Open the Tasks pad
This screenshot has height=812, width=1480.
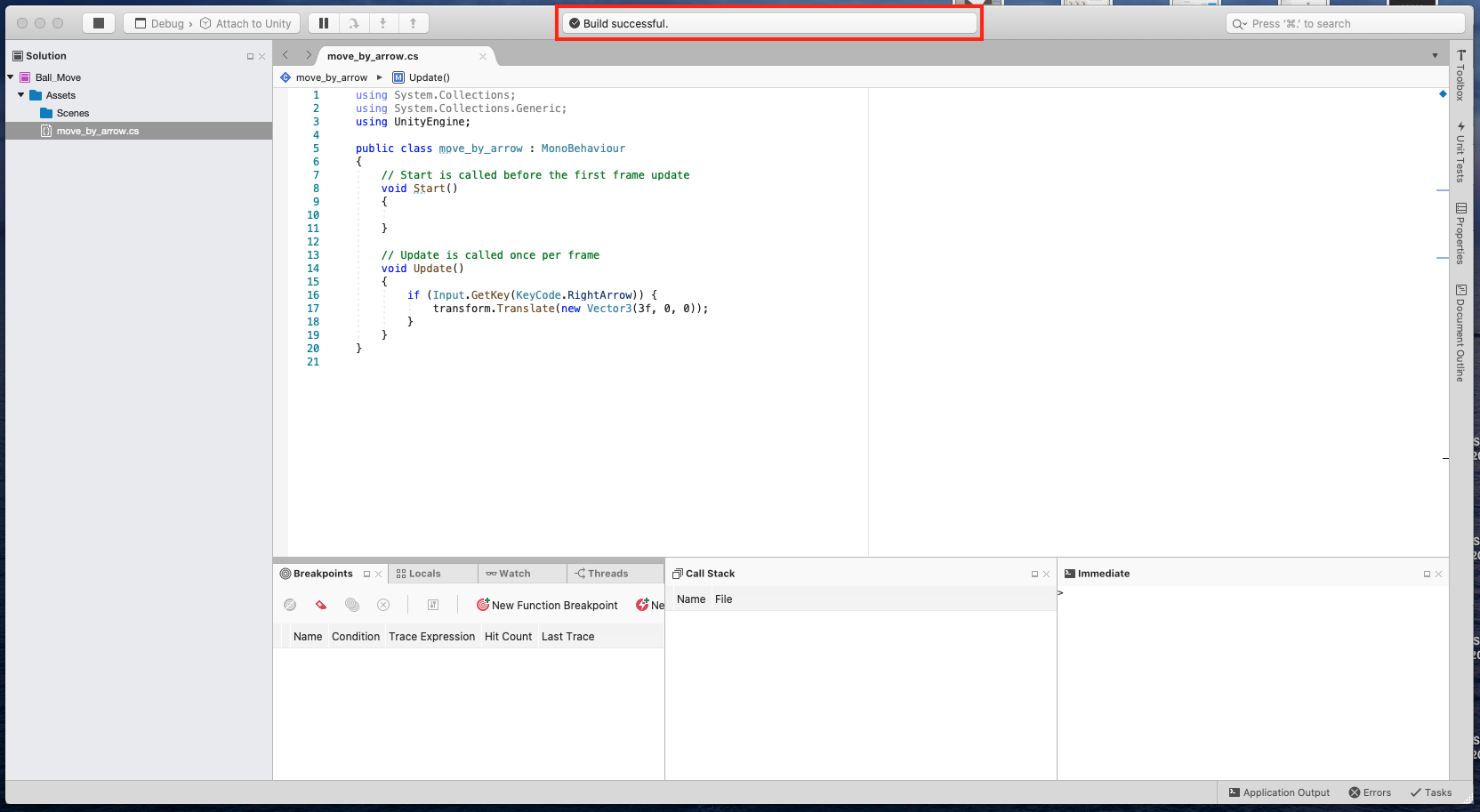(1430, 792)
